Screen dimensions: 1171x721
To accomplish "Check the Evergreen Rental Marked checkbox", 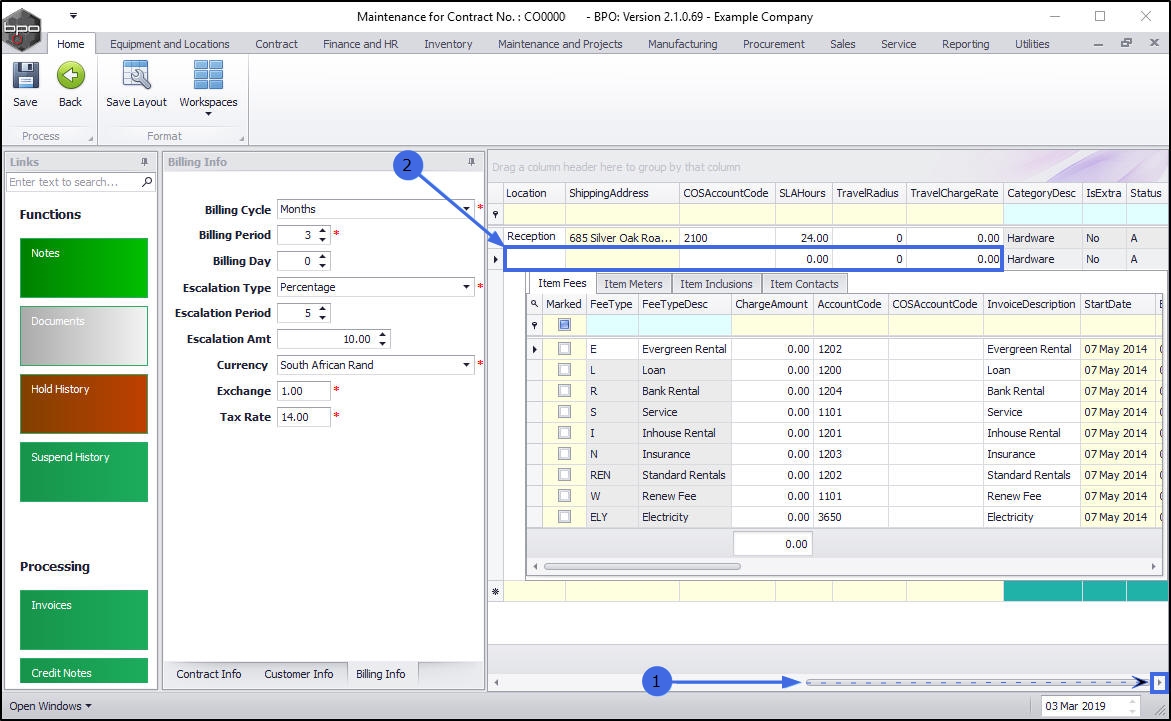I will click(564, 349).
